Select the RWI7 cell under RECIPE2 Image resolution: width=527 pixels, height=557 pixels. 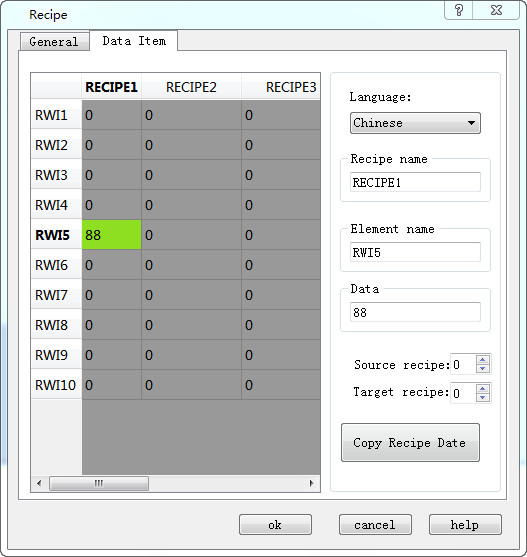pos(191,295)
